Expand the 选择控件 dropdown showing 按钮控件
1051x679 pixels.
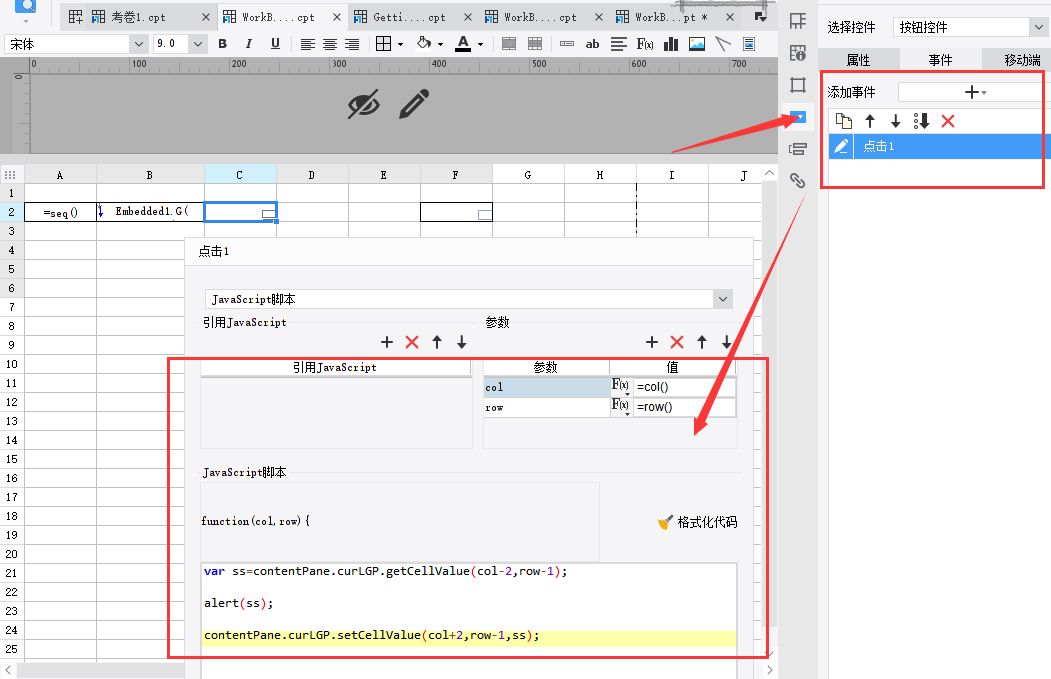tap(1038, 27)
